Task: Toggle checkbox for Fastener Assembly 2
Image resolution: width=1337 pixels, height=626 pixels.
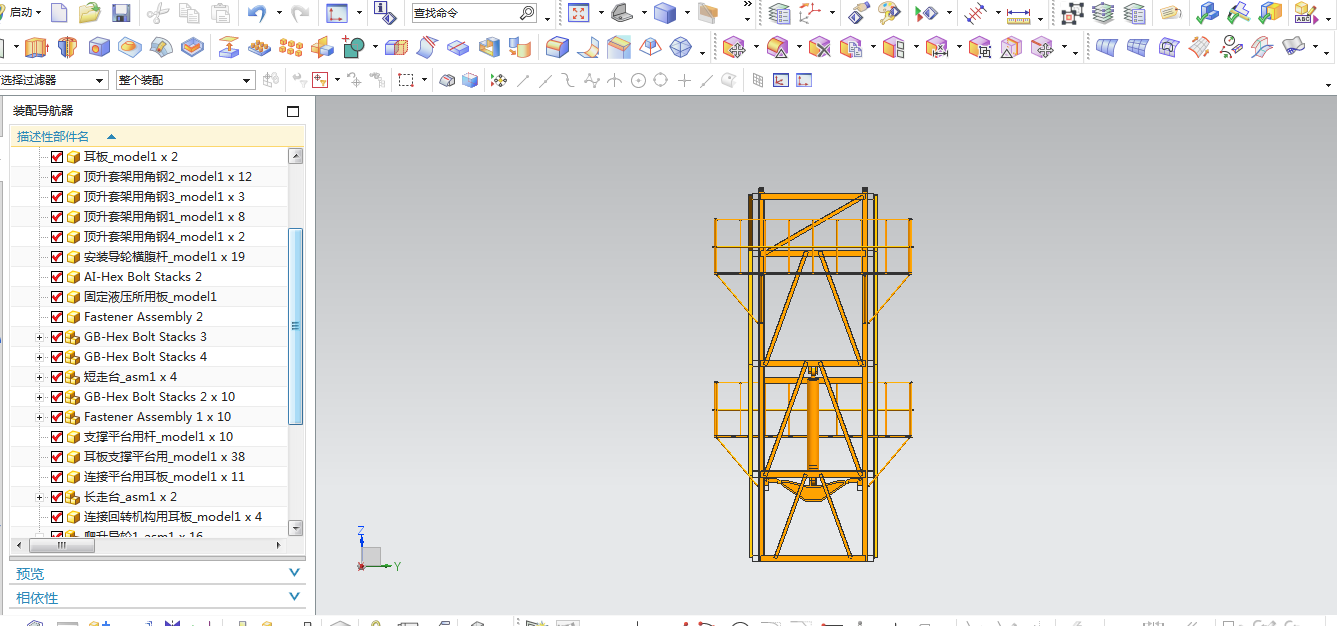Action: [x=57, y=317]
